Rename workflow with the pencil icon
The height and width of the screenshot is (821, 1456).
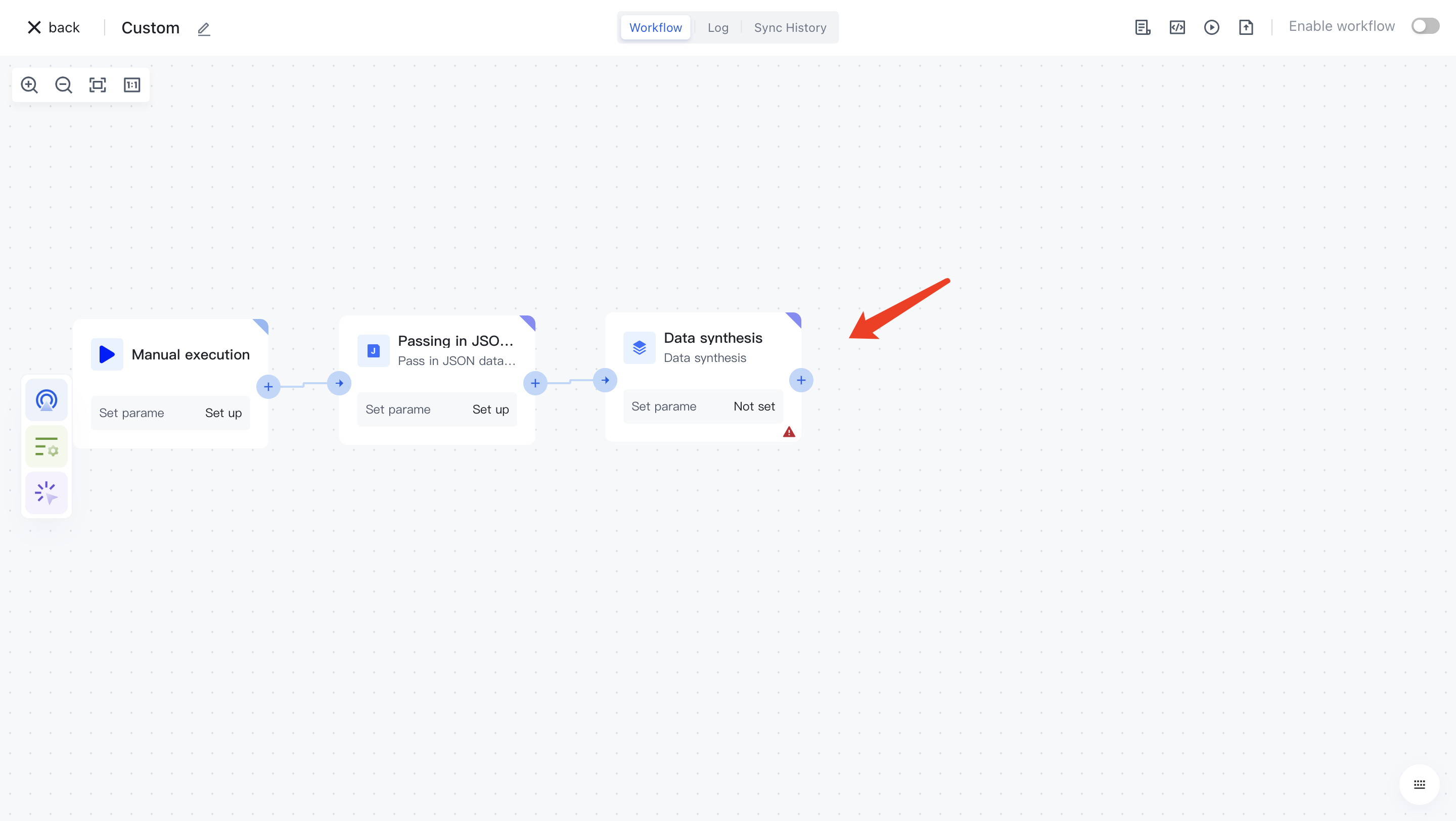[x=204, y=29]
